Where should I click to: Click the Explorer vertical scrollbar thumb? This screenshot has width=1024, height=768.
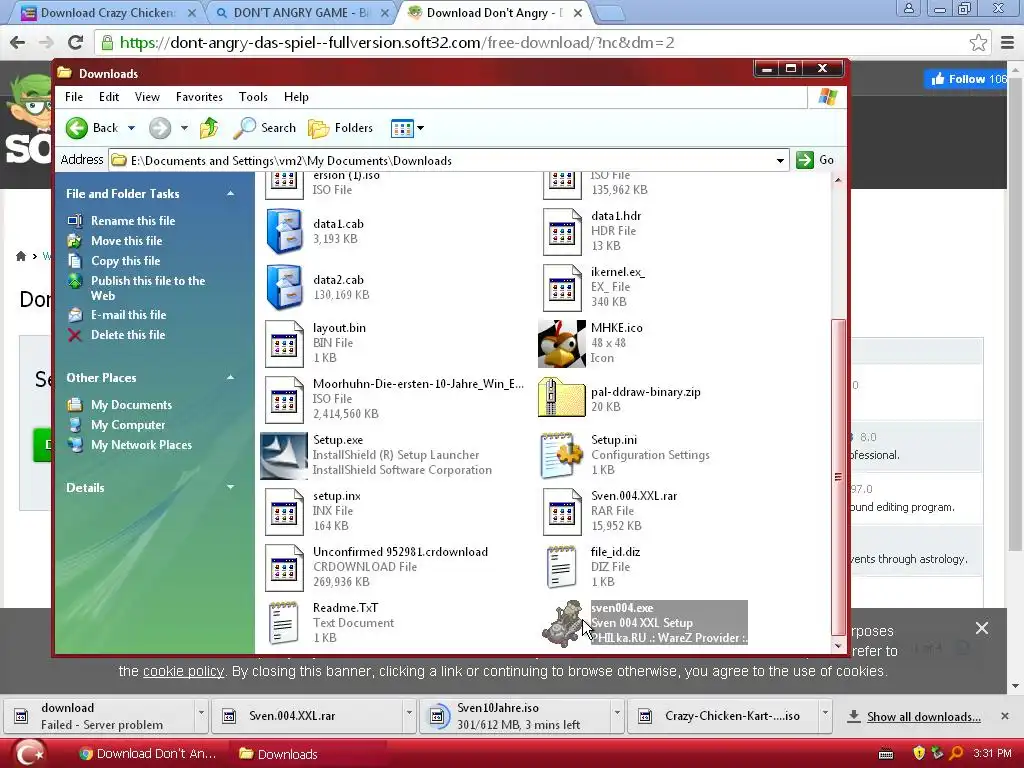(x=838, y=477)
